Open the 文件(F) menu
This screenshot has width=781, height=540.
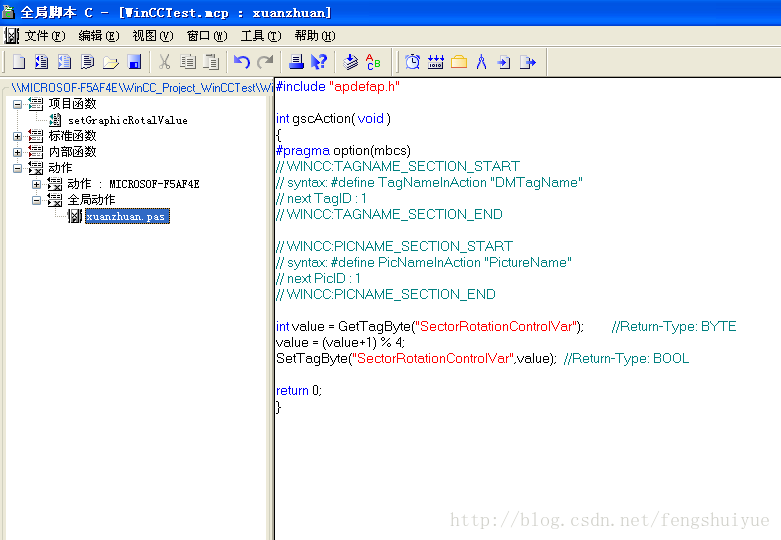45,36
